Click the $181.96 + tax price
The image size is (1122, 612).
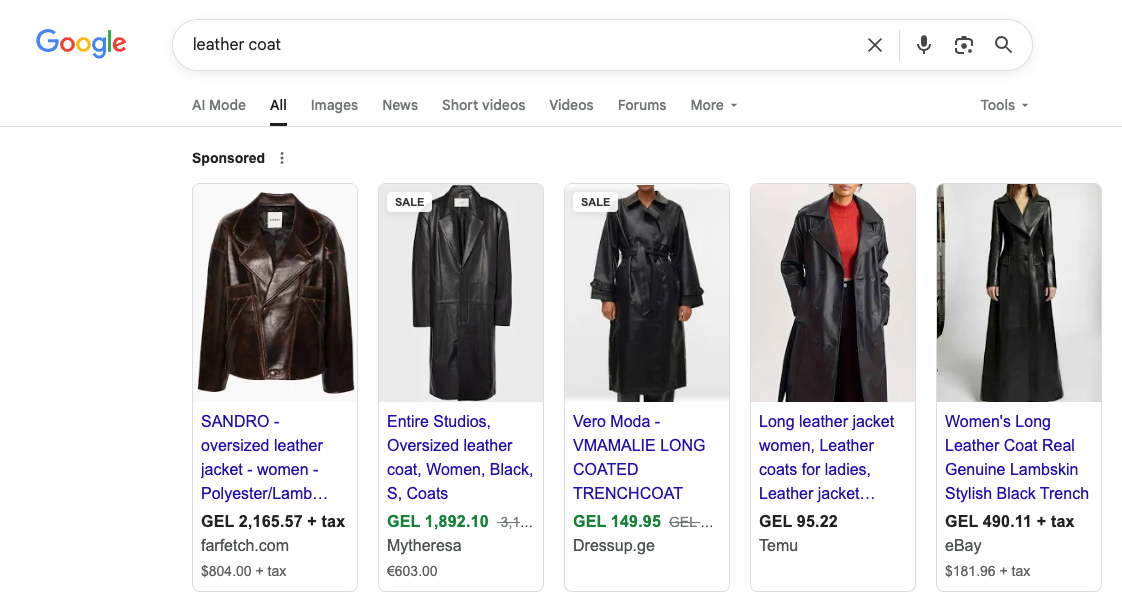click(x=987, y=571)
